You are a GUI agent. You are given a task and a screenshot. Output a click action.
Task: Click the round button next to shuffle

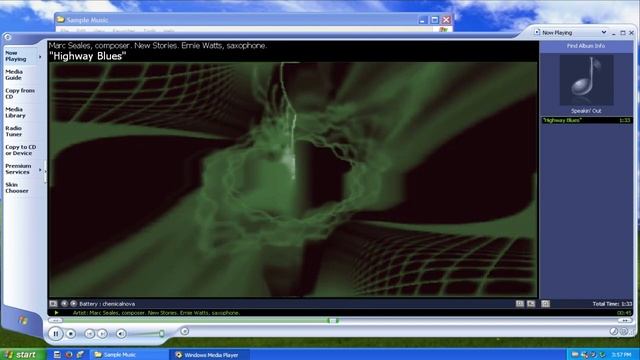pyautogui.click(x=624, y=331)
